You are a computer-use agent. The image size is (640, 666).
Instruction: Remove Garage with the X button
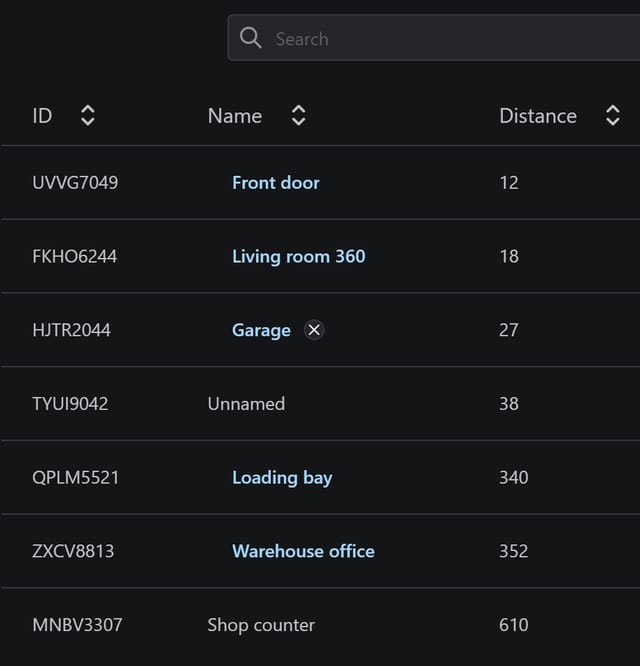(314, 330)
